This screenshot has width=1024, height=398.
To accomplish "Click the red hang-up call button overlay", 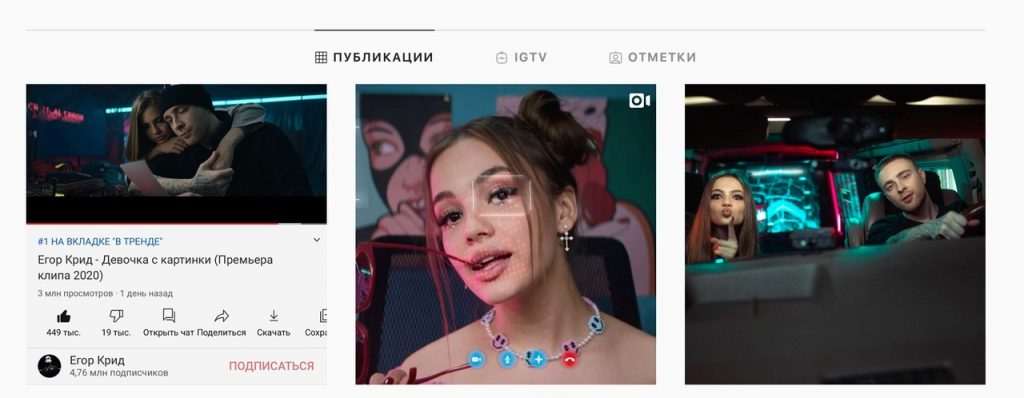I will click(570, 359).
